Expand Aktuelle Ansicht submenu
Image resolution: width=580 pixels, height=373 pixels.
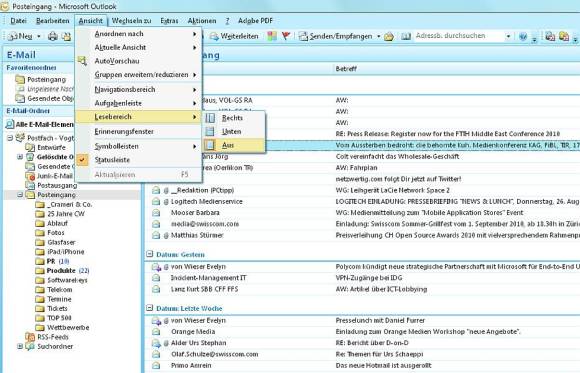pos(139,47)
